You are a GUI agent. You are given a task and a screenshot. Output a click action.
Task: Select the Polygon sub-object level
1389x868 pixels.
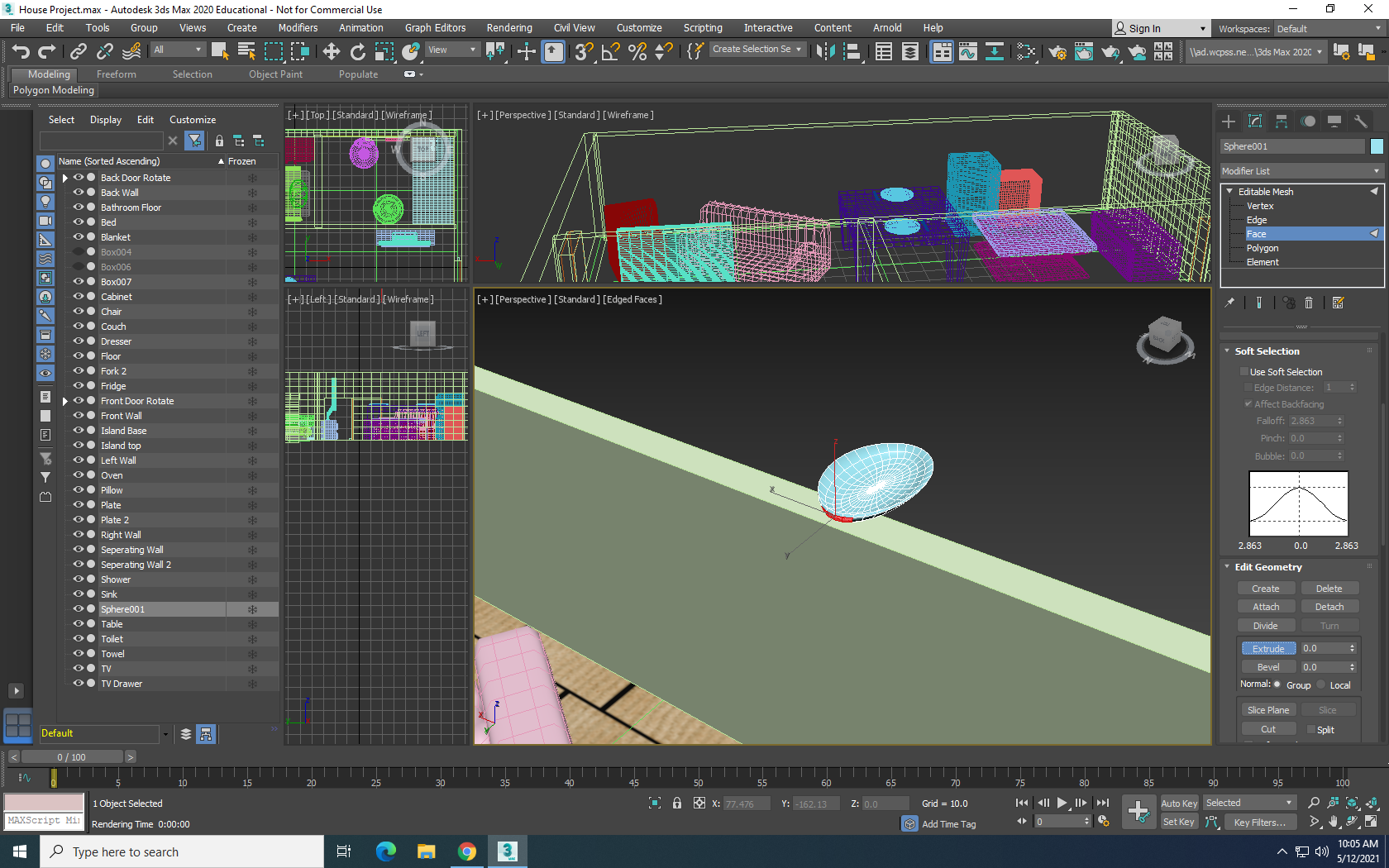click(x=1263, y=248)
